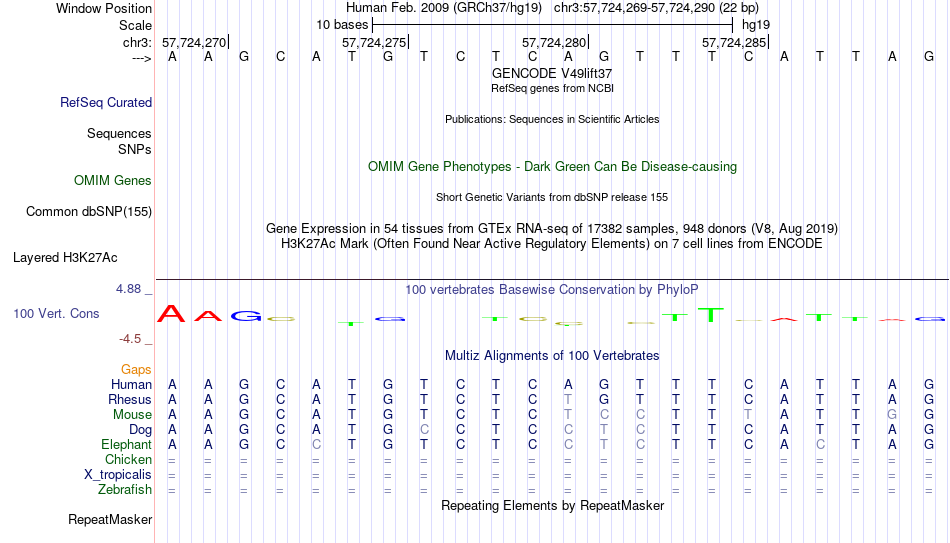Select the X_tropicalis species row label
Image resolution: width=950 pixels, height=543 pixels.
118,475
